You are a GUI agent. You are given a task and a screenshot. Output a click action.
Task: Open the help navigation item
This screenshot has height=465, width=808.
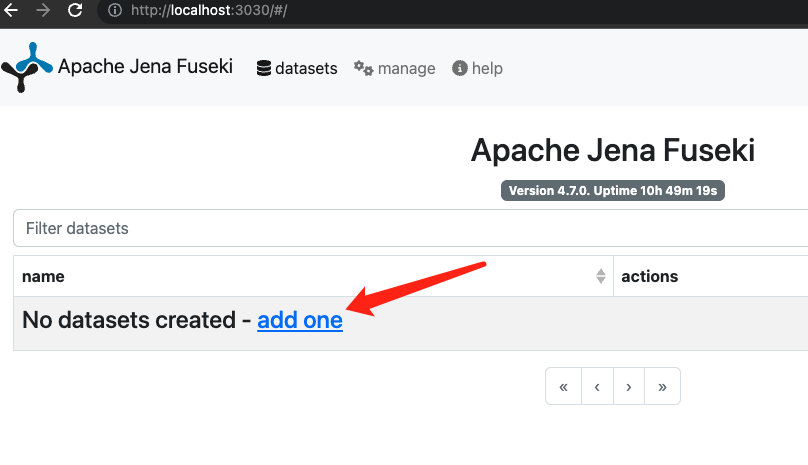487,69
